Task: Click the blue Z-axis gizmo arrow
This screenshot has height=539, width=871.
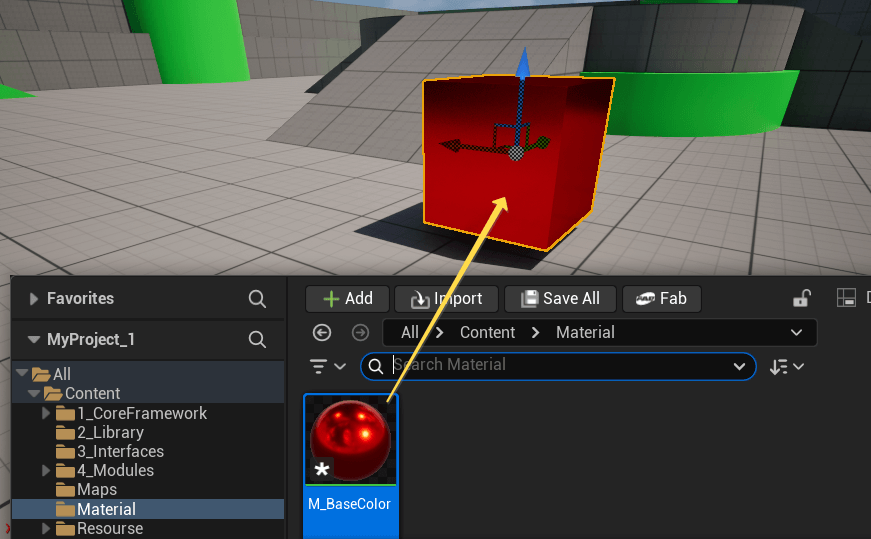Action: (521, 66)
